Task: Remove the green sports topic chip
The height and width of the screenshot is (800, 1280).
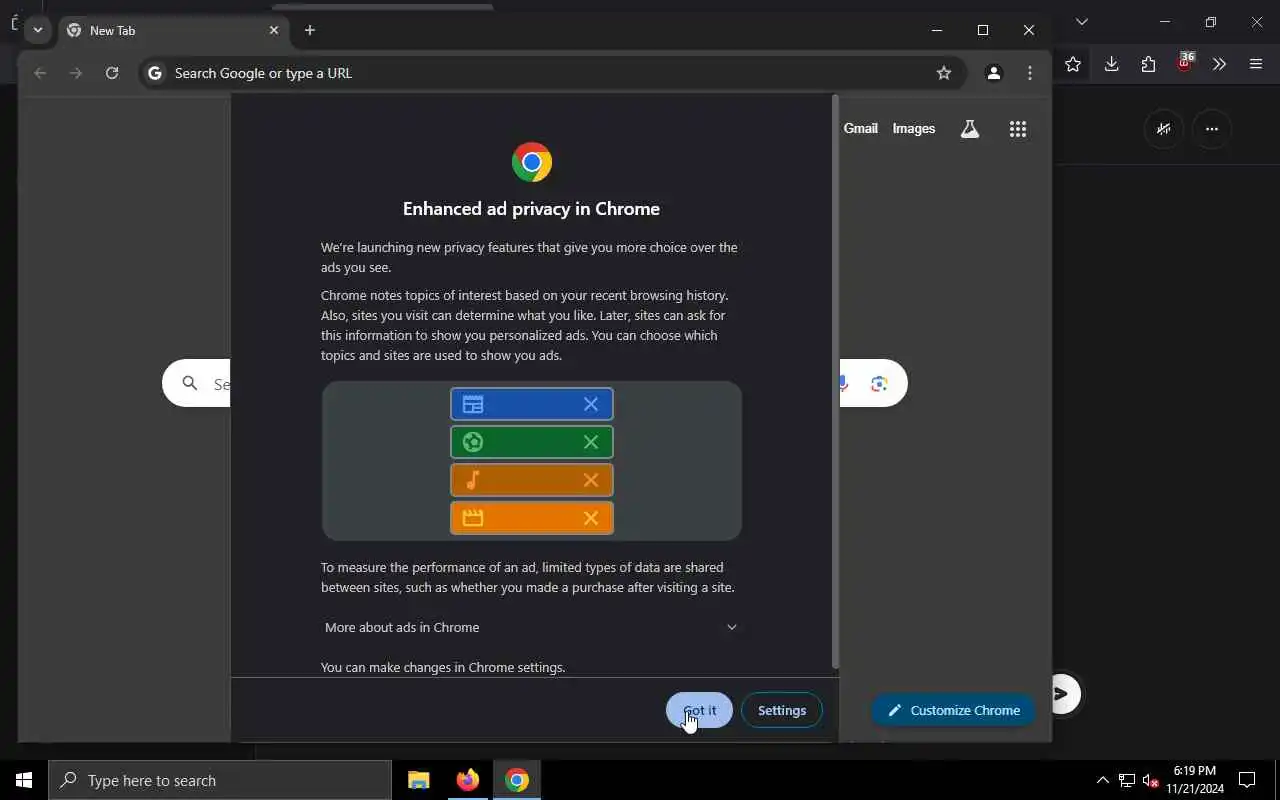Action: [591, 442]
